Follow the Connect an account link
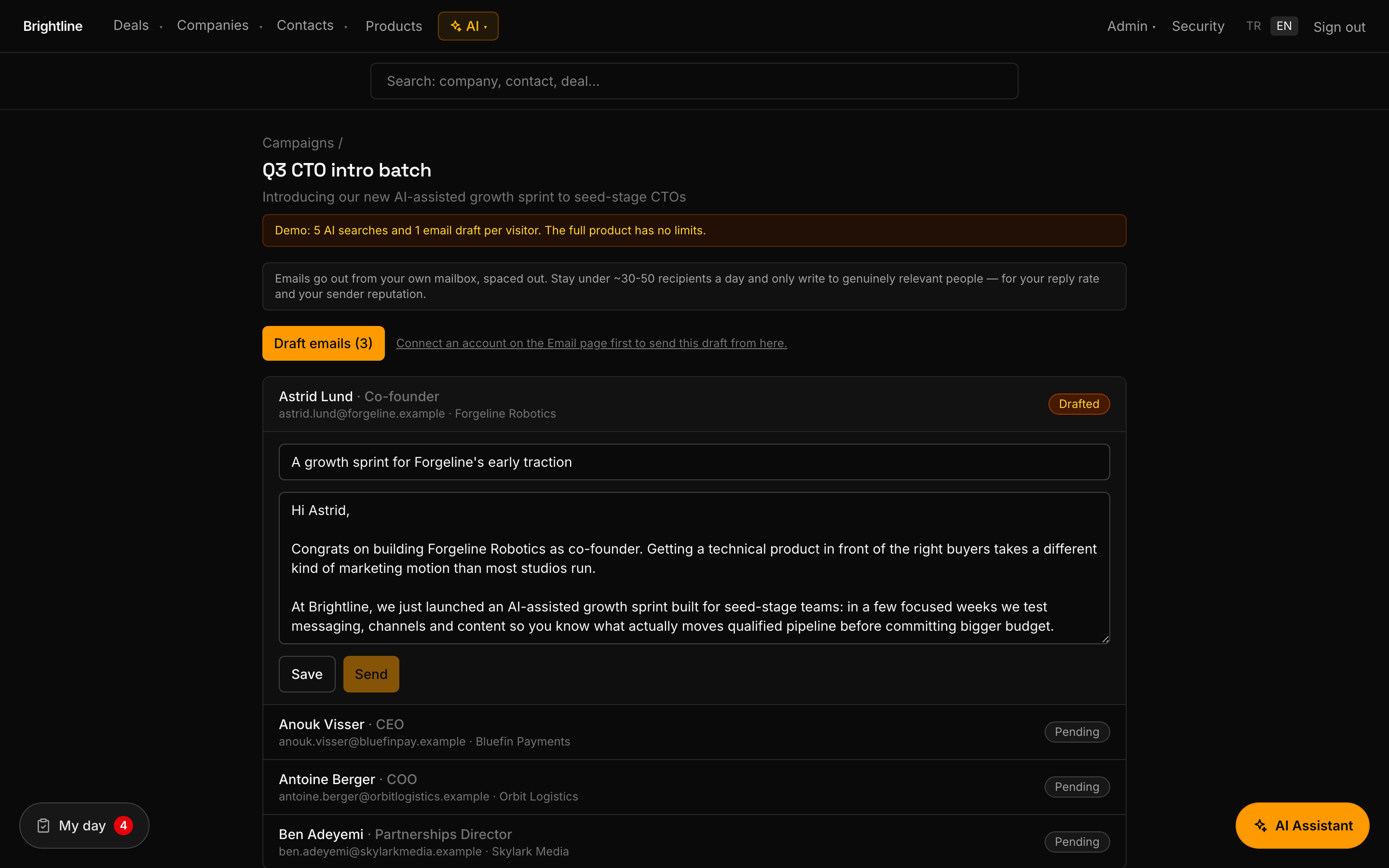The height and width of the screenshot is (868, 1389). pos(591,343)
